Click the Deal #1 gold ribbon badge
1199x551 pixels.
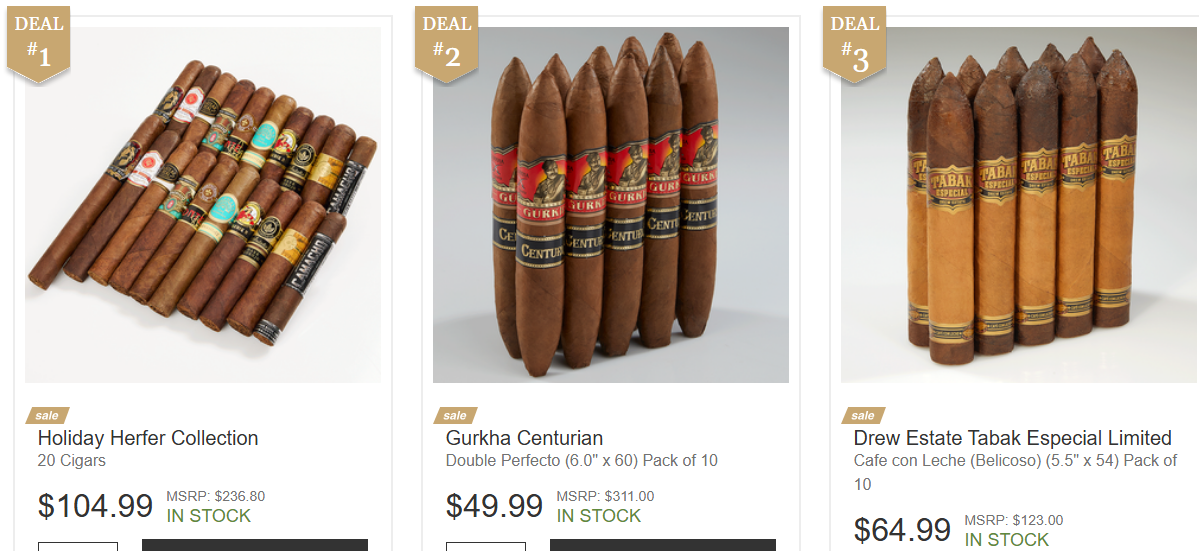pyautogui.click(x=39, y=44)
